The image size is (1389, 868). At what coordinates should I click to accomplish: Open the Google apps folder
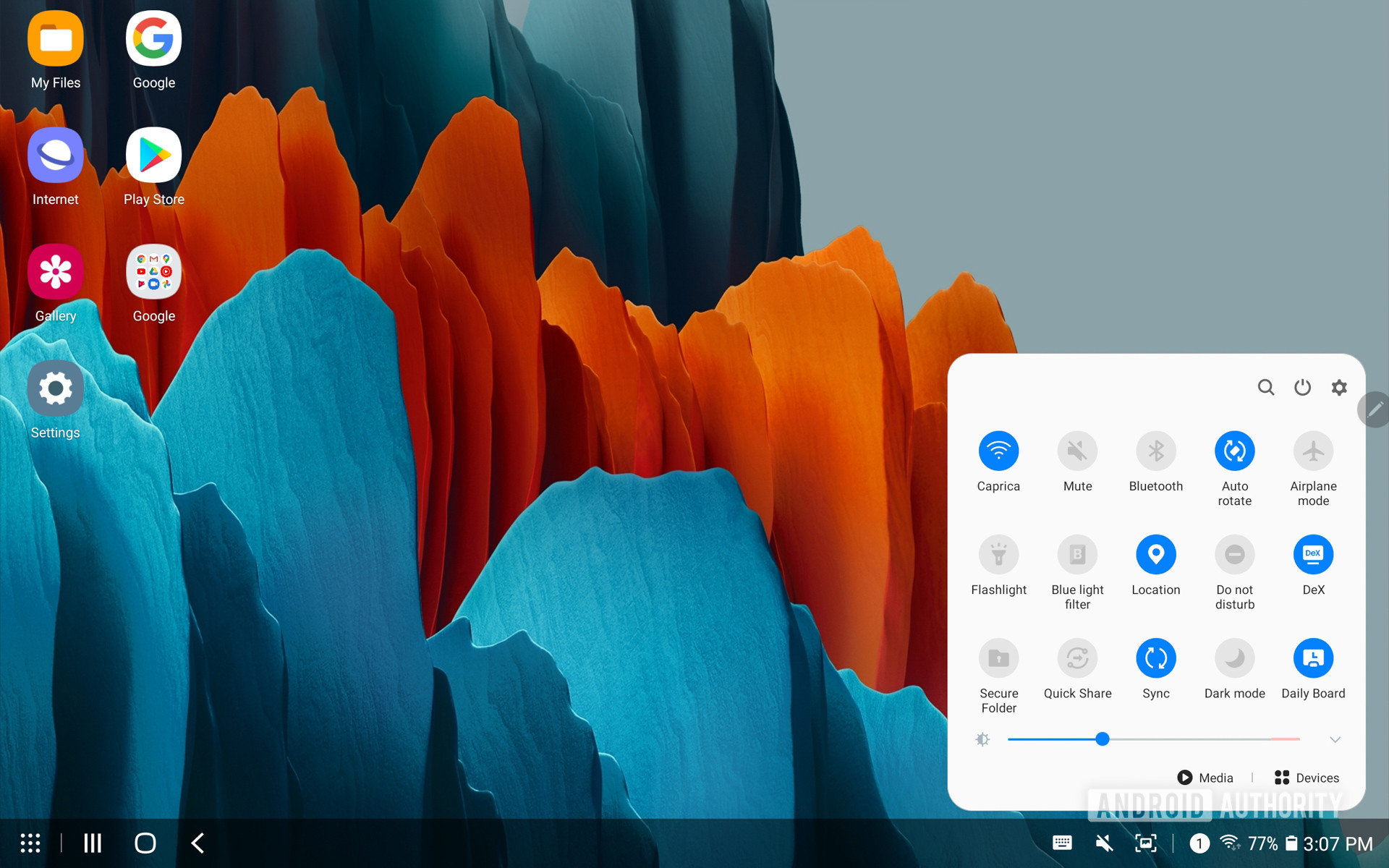153,273
